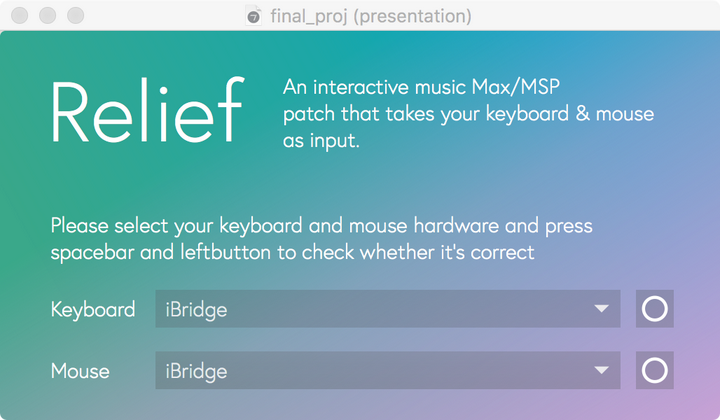Toggle the Keyboard check indicator circle

[x=654, y=308]
